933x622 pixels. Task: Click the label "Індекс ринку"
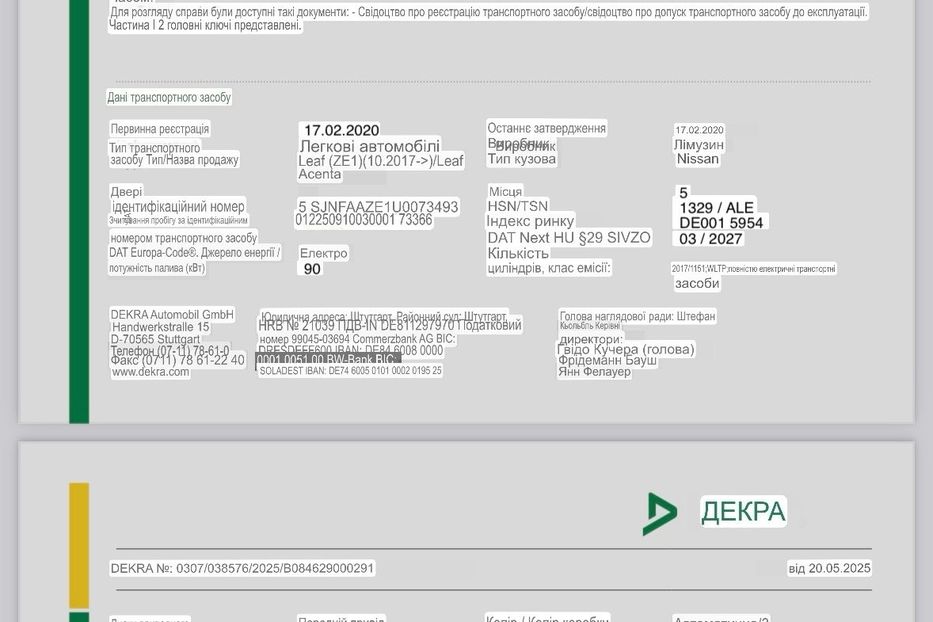pyautogui.click(x=530, y=221)
